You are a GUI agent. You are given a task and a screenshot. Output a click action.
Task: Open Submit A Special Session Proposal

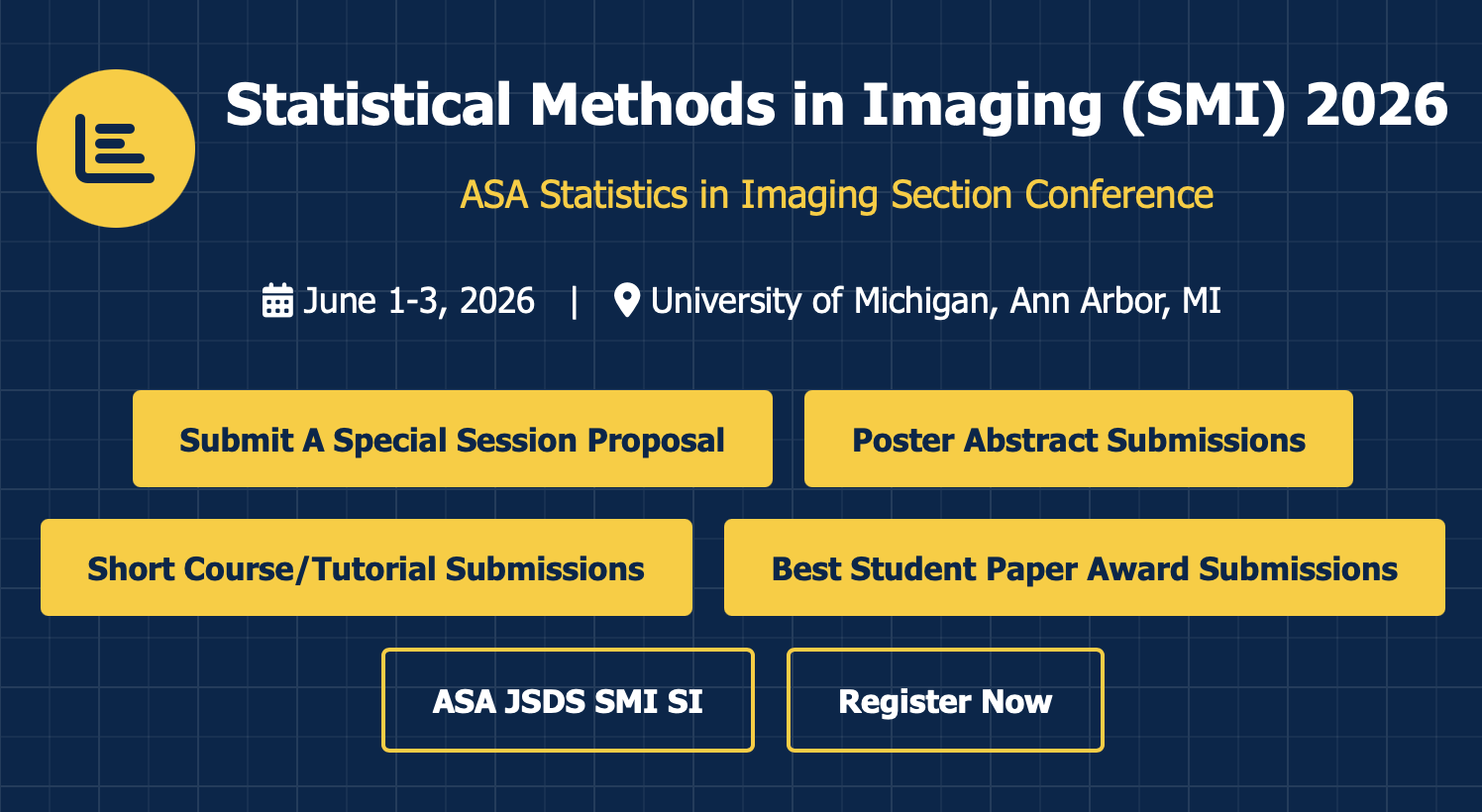(452, 439)
